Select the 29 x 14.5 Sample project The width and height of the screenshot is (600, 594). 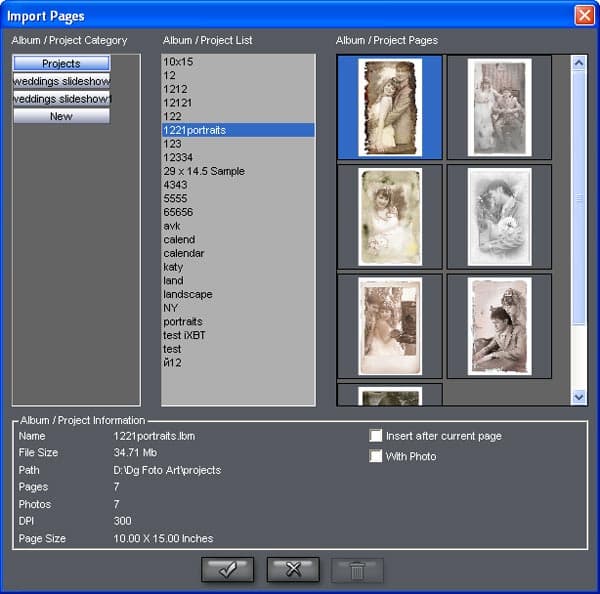[238, 171]
